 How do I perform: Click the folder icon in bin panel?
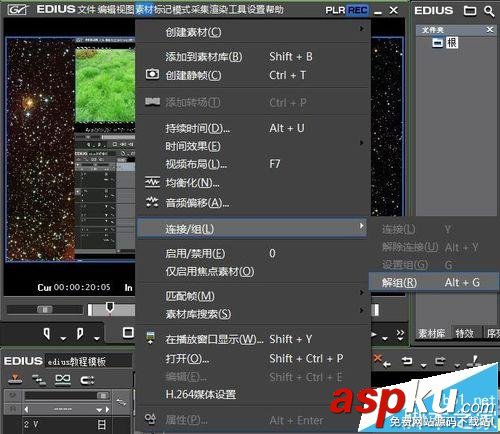tap(470, 11)
